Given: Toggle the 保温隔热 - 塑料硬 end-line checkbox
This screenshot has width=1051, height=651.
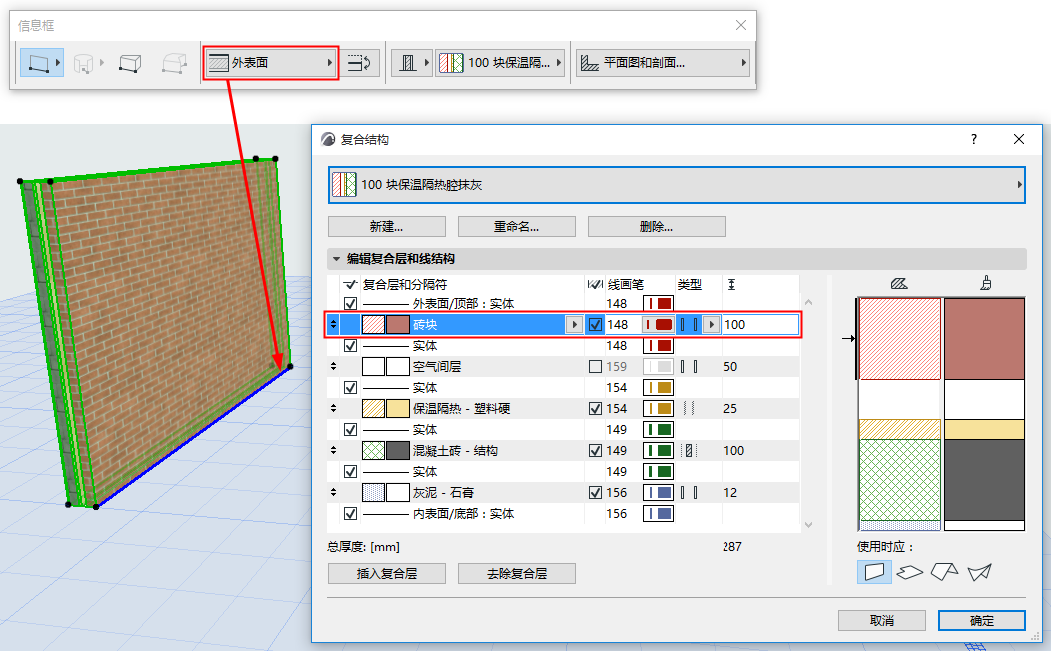Looking at the screenshot, I should click(595, 408).
